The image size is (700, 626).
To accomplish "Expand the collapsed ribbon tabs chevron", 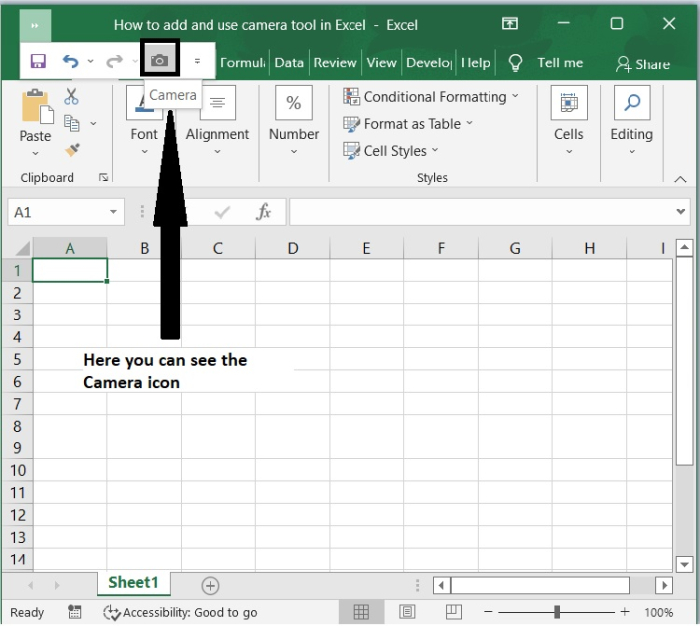I will pyautogui.click(x=35, y=25).
